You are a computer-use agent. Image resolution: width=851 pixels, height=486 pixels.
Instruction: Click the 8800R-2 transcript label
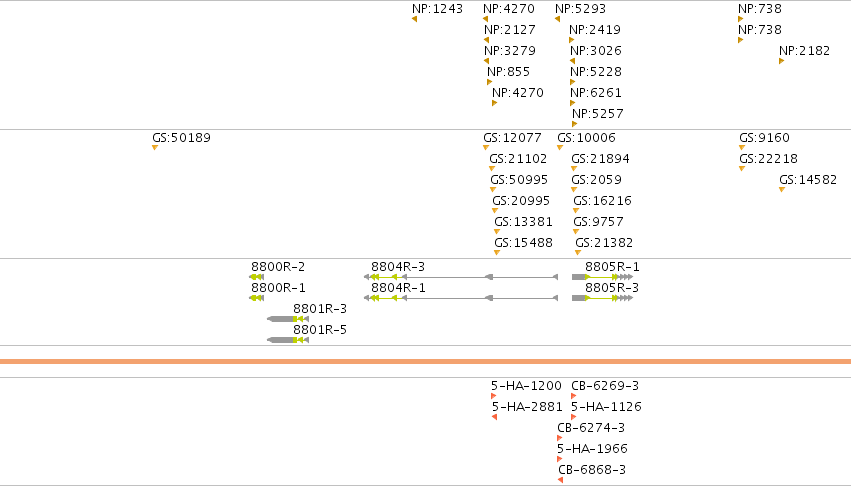(278, 267)
